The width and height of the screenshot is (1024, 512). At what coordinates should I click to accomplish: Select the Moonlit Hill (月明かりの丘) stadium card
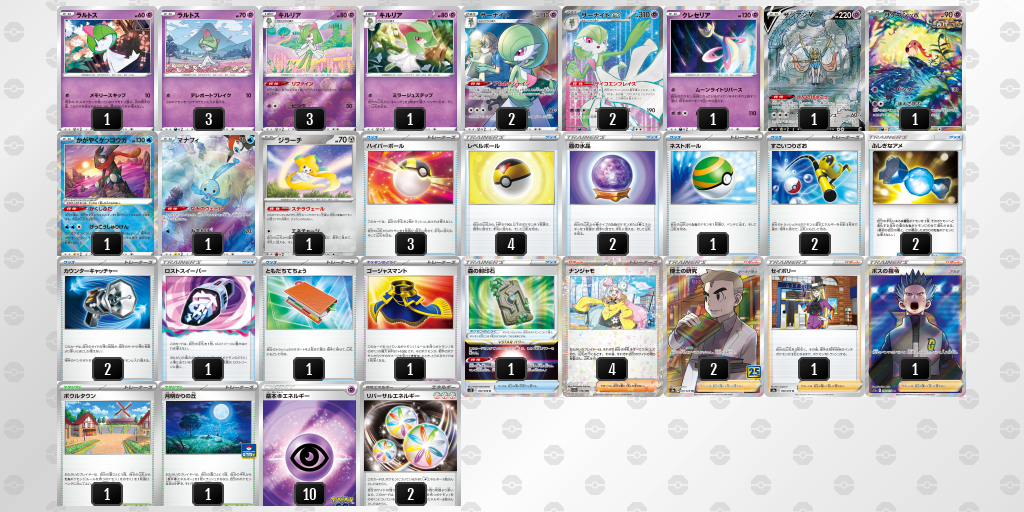208,444
